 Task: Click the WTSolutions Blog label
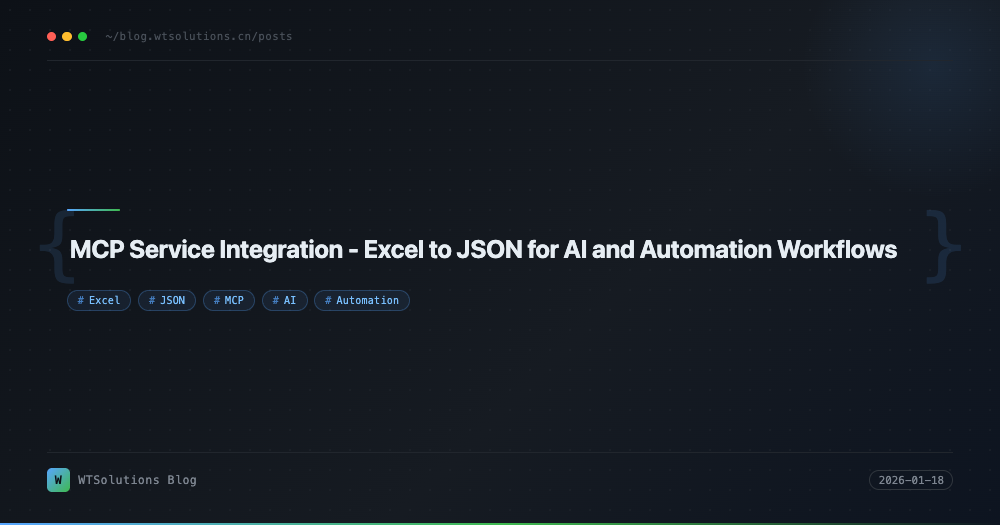pyautogui.click(x=137, y=480)
